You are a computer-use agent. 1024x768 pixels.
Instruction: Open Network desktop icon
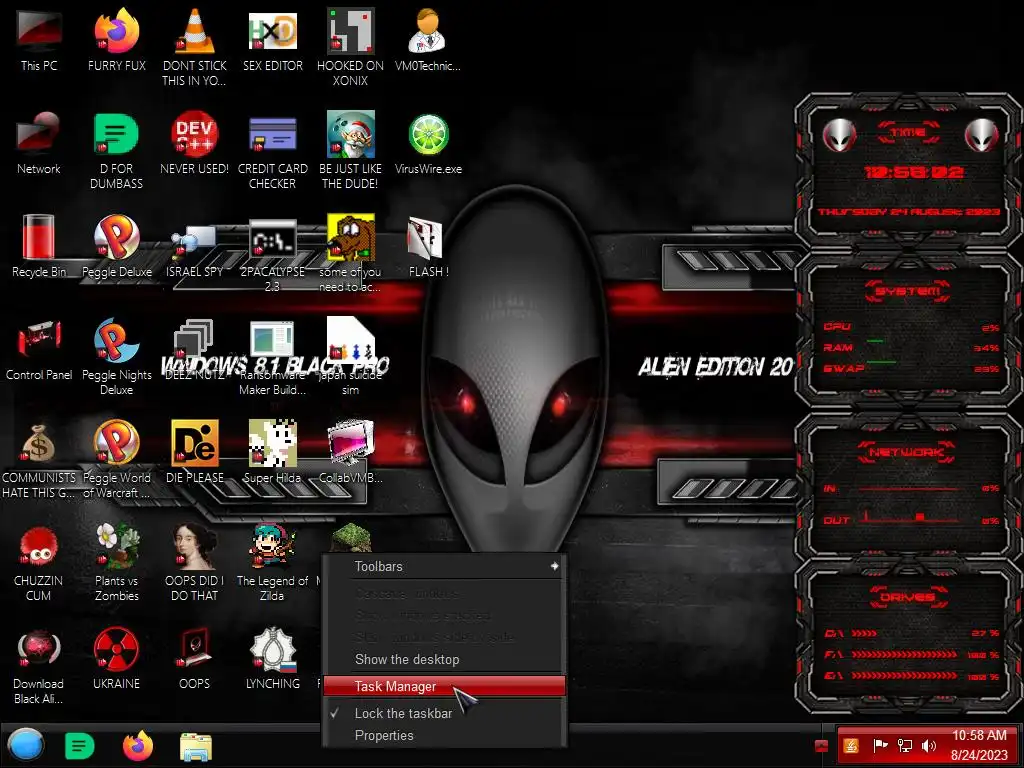(x=39, y=134)
